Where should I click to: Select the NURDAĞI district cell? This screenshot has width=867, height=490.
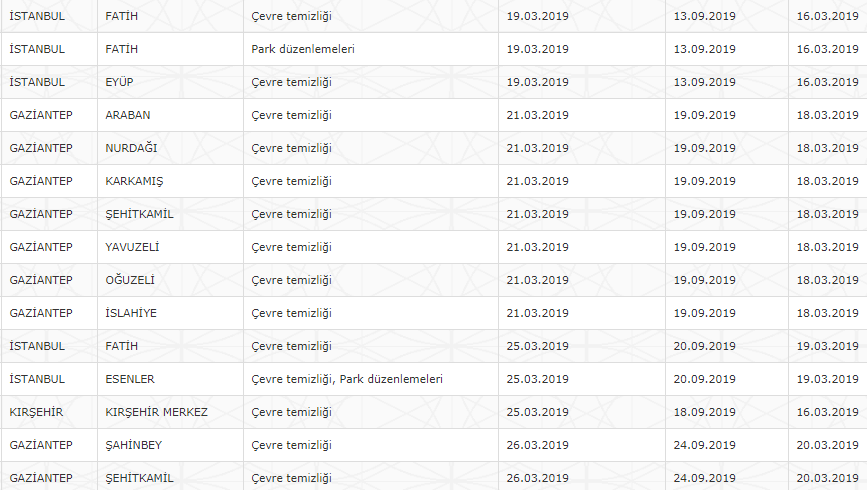[x=170, y=148]
